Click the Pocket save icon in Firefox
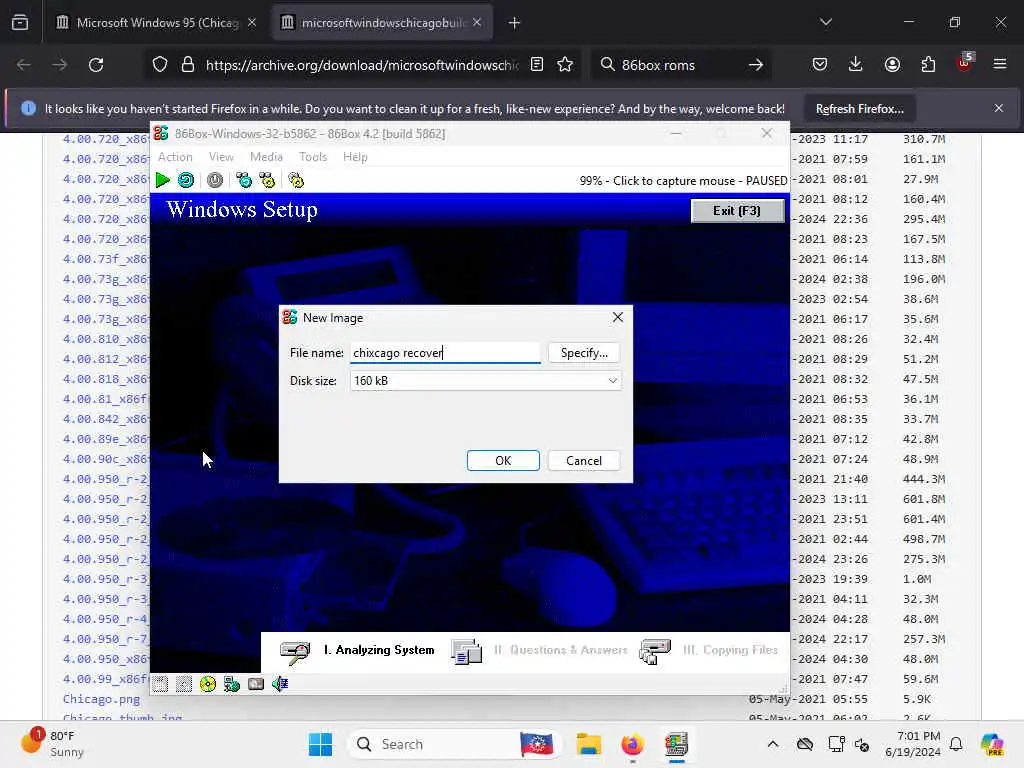The height and width of the screenshot is (768, 1024). coord(820,65)
